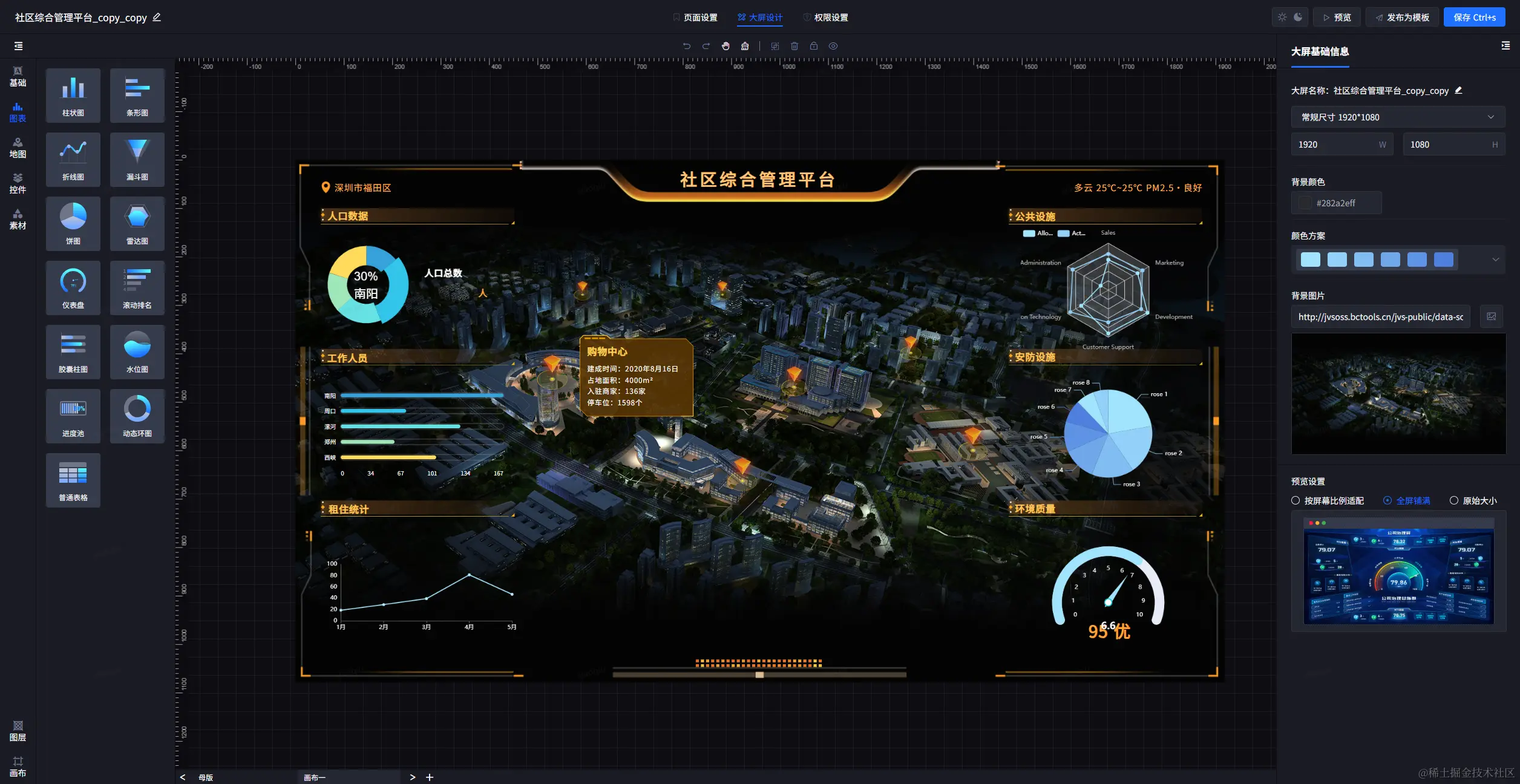The image size is (1520, 784).
Task: Select the 雷达图 radar chart component
Action: (137, 223)
